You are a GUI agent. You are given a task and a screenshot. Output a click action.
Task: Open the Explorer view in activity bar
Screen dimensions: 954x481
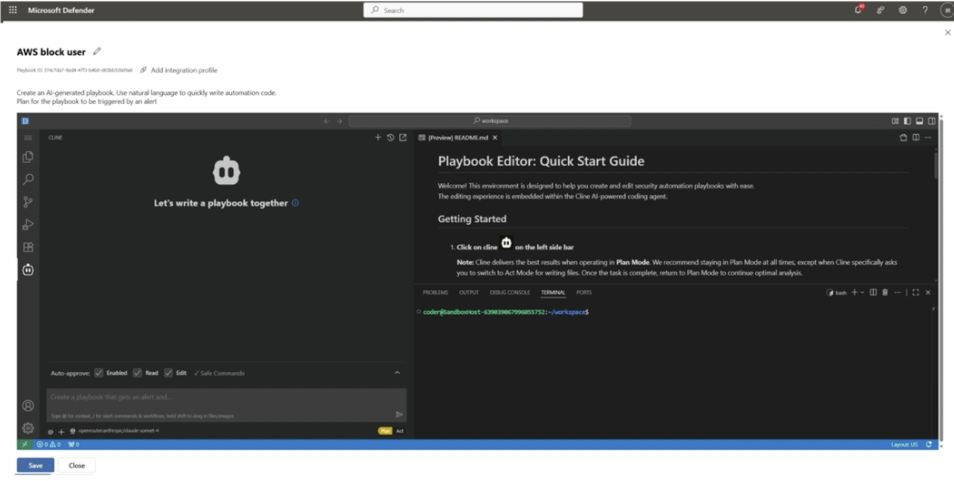click(28, 157)
